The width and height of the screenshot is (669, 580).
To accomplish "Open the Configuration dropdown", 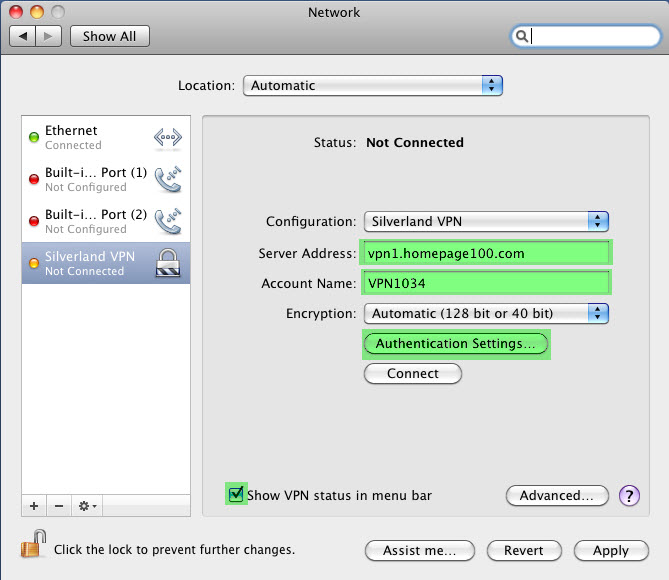I will coord(486,222).
